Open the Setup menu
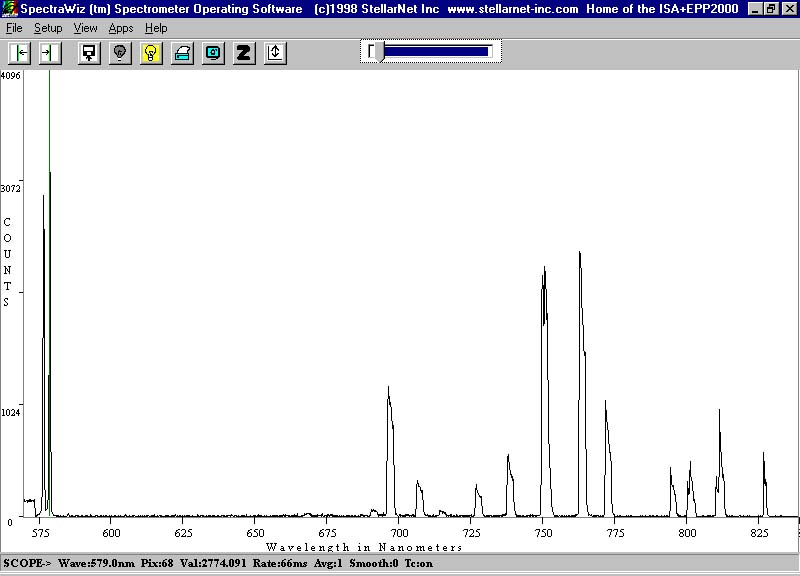The image size is (800, 576). [48, 28]
